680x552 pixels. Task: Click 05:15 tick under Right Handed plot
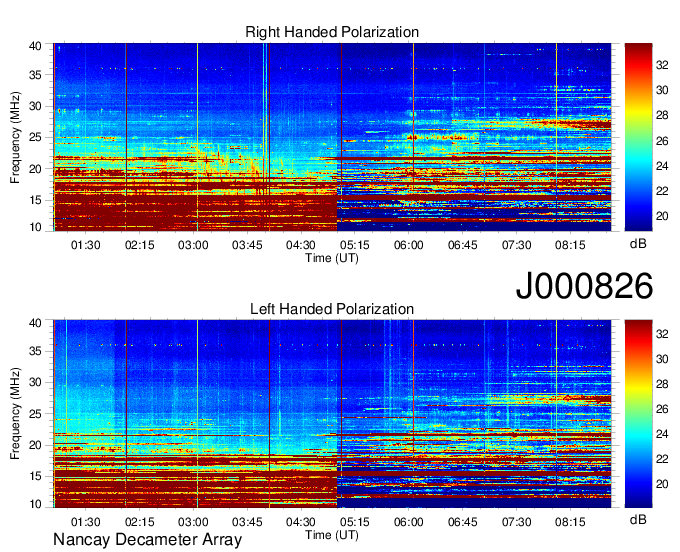click(x=354, y=245)
